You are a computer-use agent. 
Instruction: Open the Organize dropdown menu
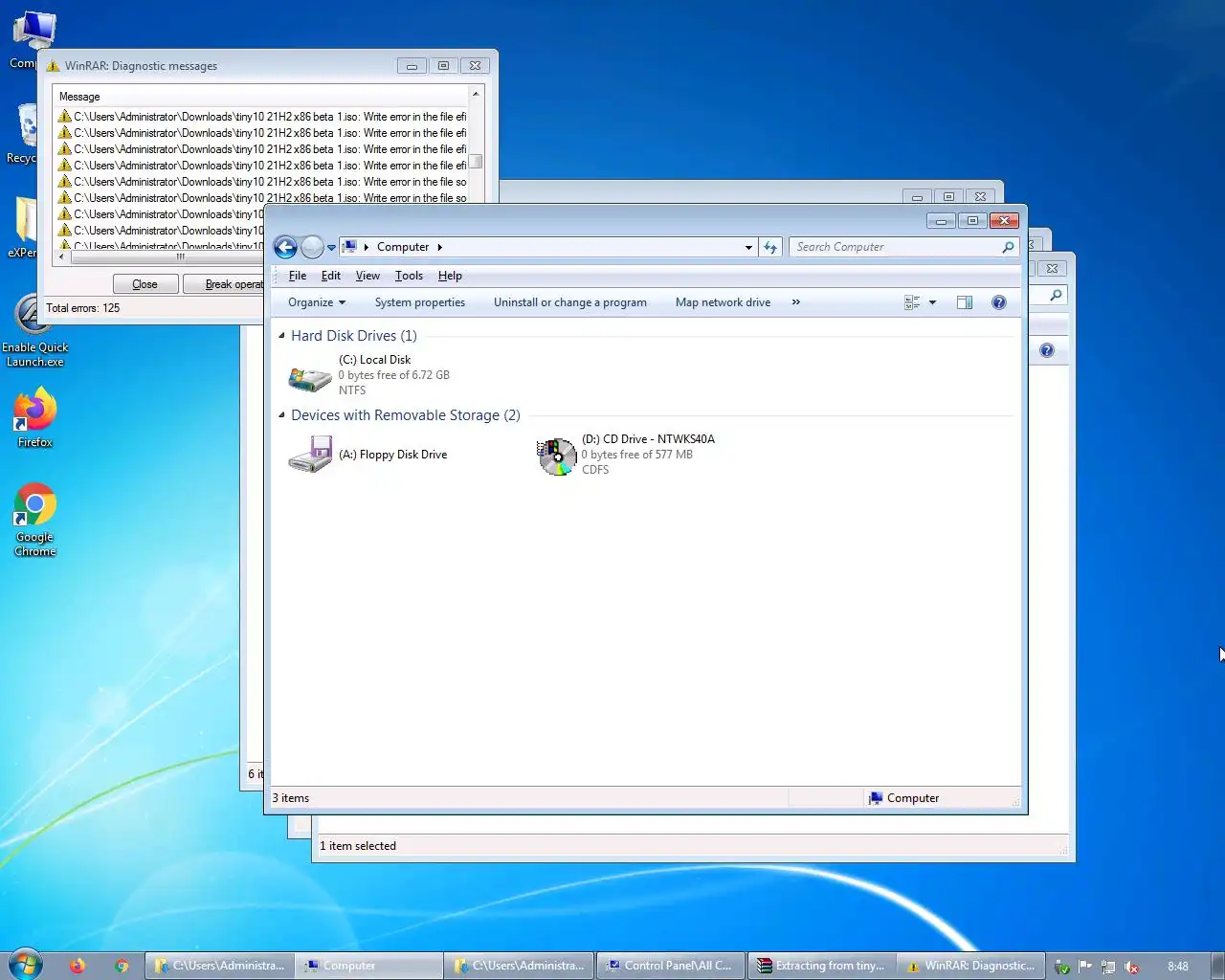pos(317,302)
